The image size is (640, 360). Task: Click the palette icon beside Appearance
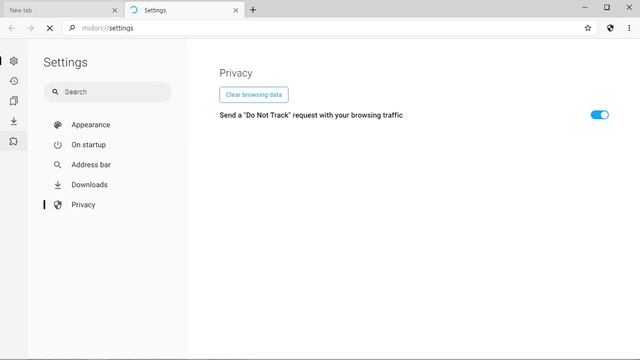tap(58, 125)
